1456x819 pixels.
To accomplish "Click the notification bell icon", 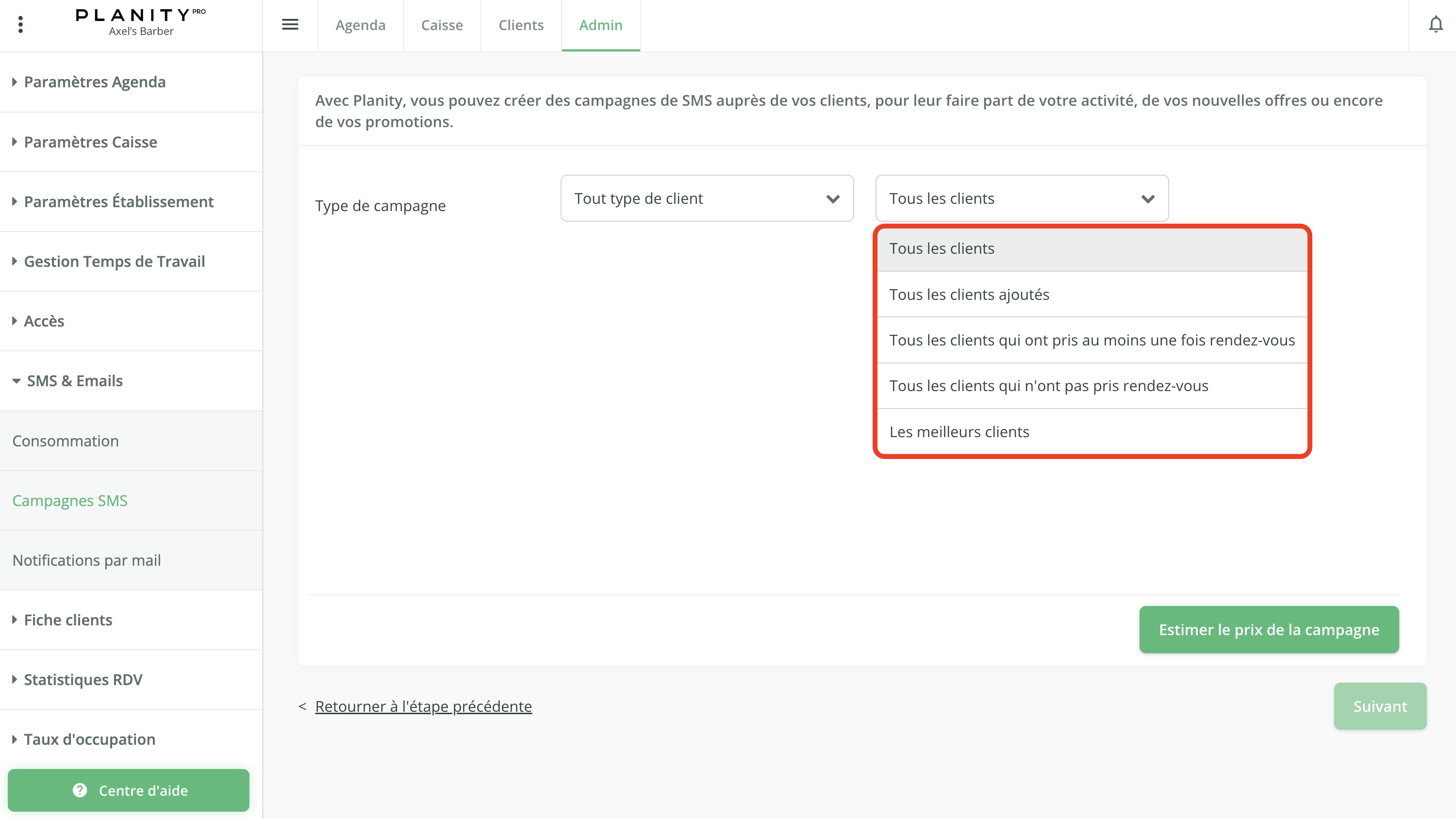I will click(x=1435, y=25).
